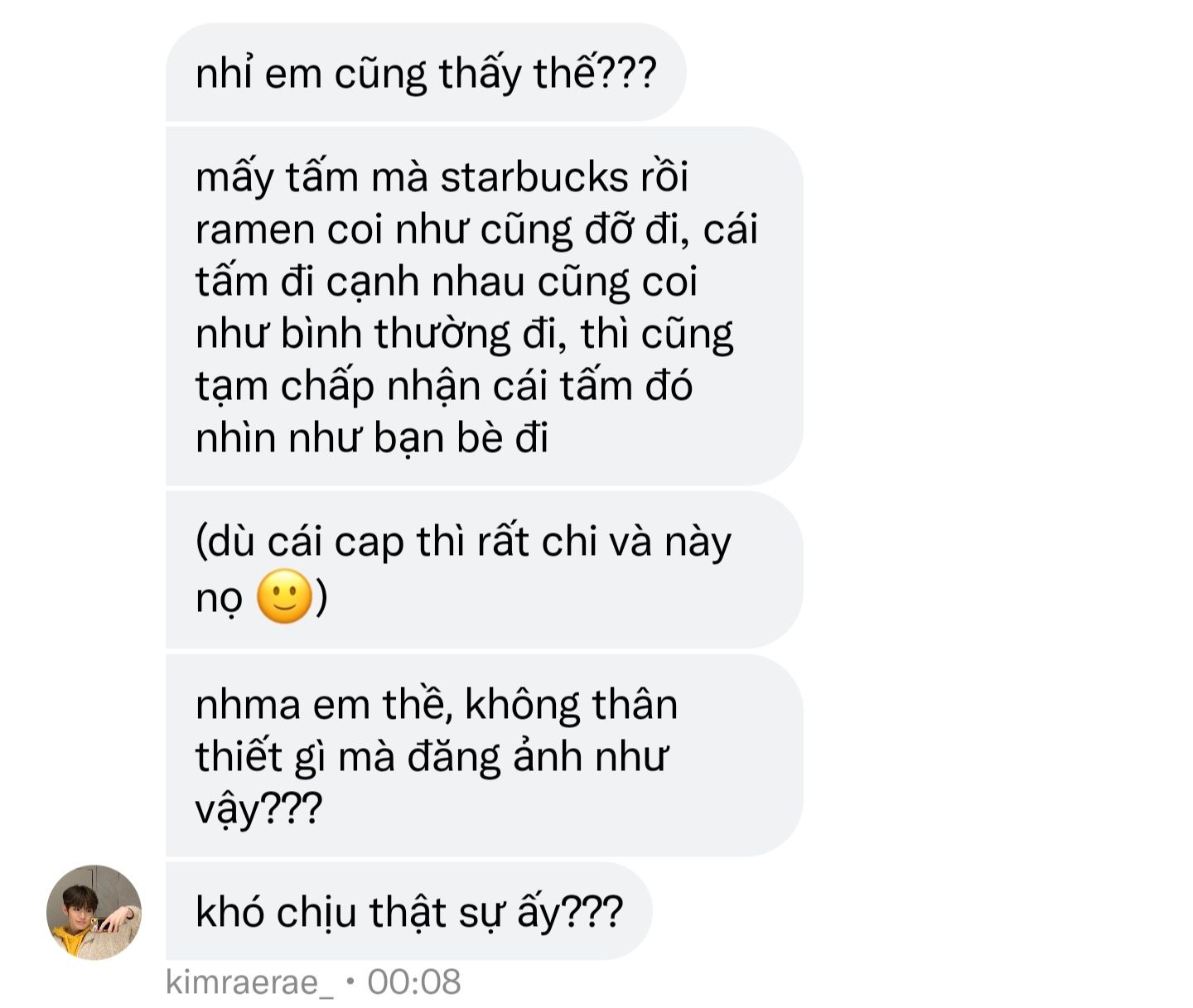Click the word 'vậy???' ending fourth message

point(258,809)
